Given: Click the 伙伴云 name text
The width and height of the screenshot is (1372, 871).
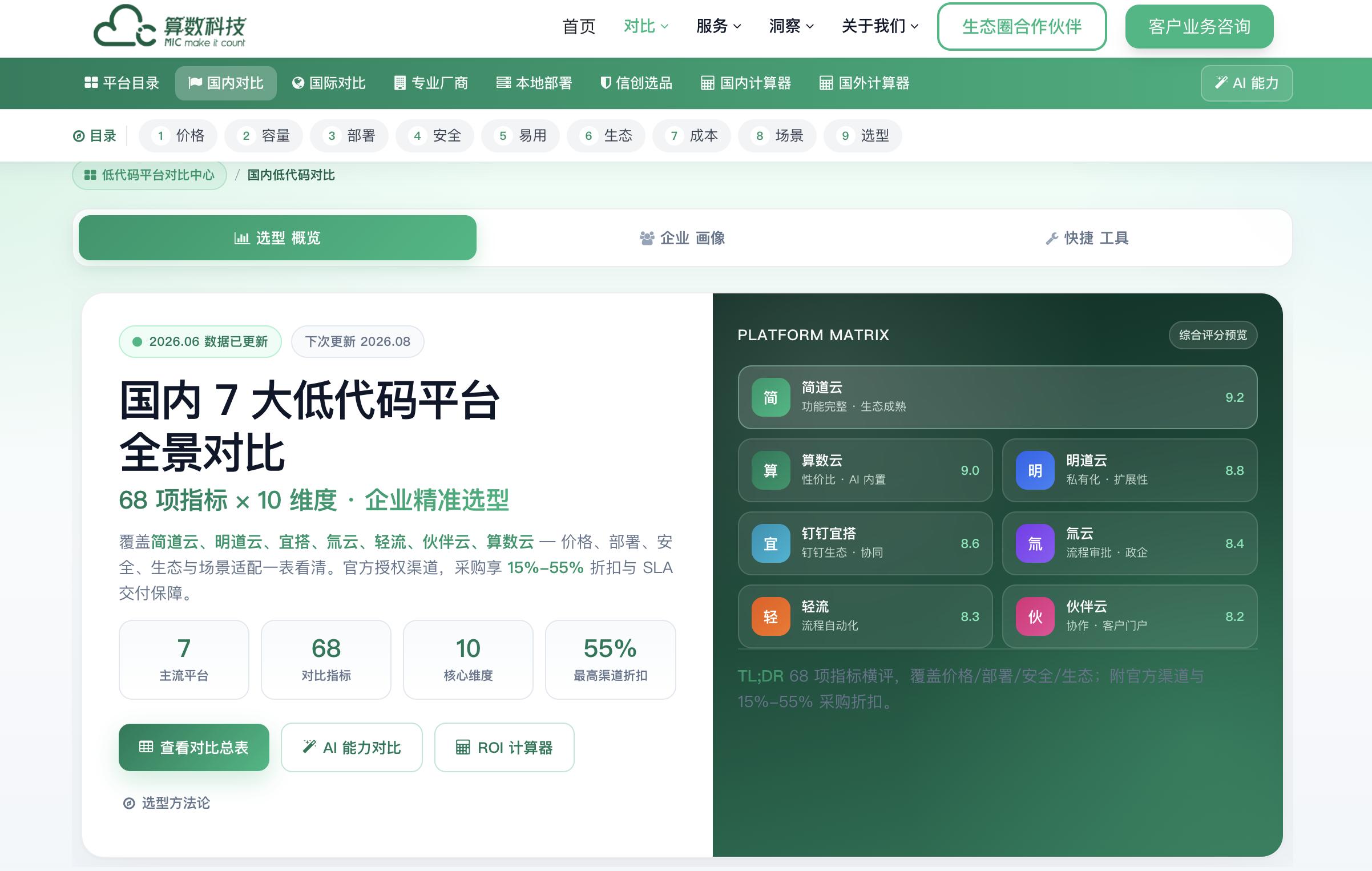Looking at the screenshot, I should coord(1087,607).
